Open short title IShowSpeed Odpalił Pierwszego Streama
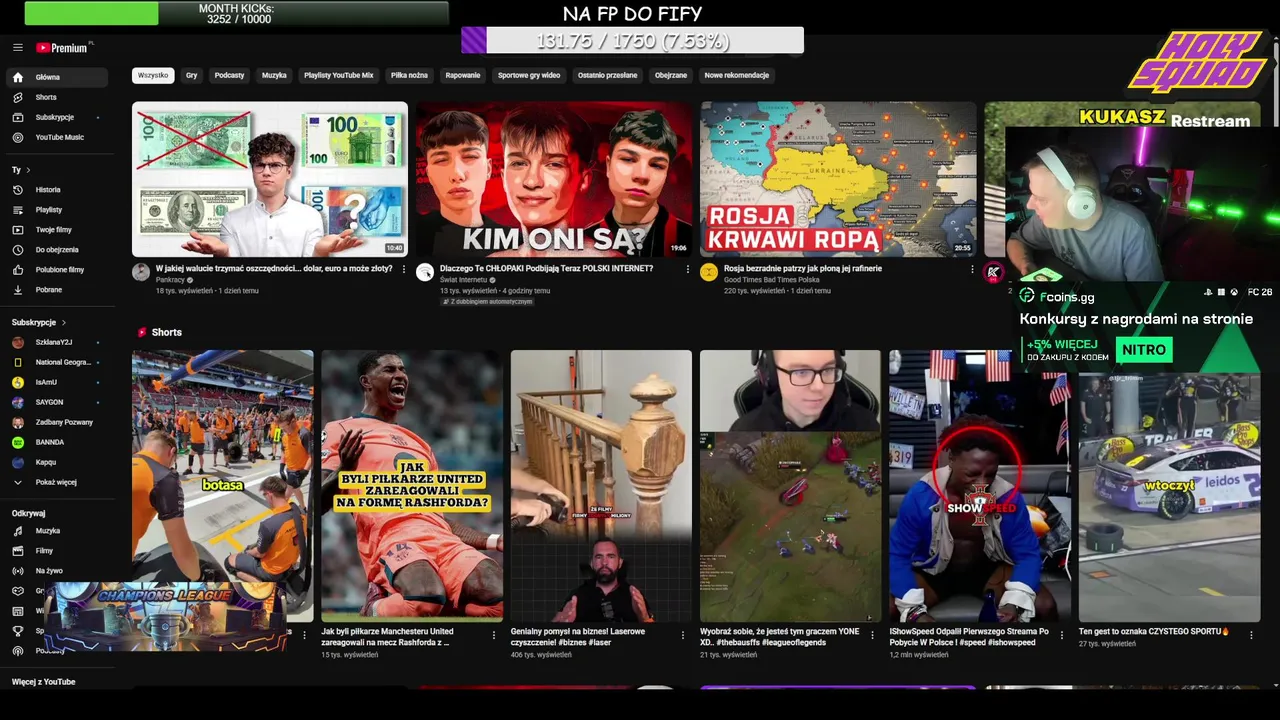 969,637
